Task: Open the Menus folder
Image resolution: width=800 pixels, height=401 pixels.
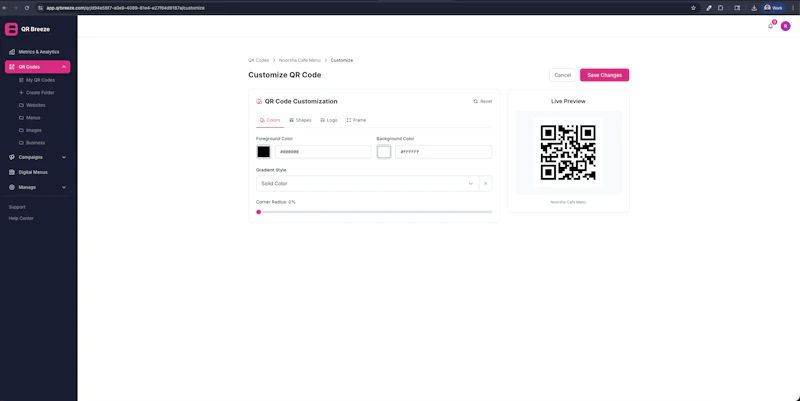Action: coord(33,118)
